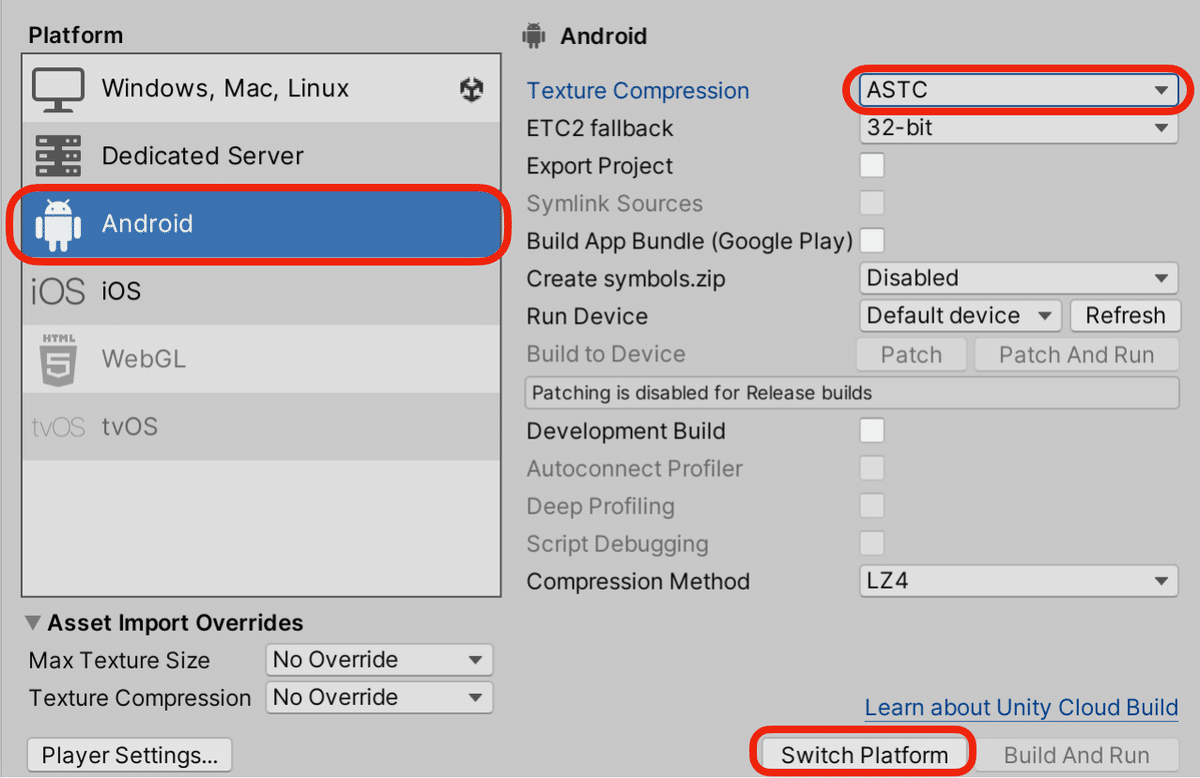Click the Android icon in settings header
Screen dimensions: 1200x778
coord(534,36)
